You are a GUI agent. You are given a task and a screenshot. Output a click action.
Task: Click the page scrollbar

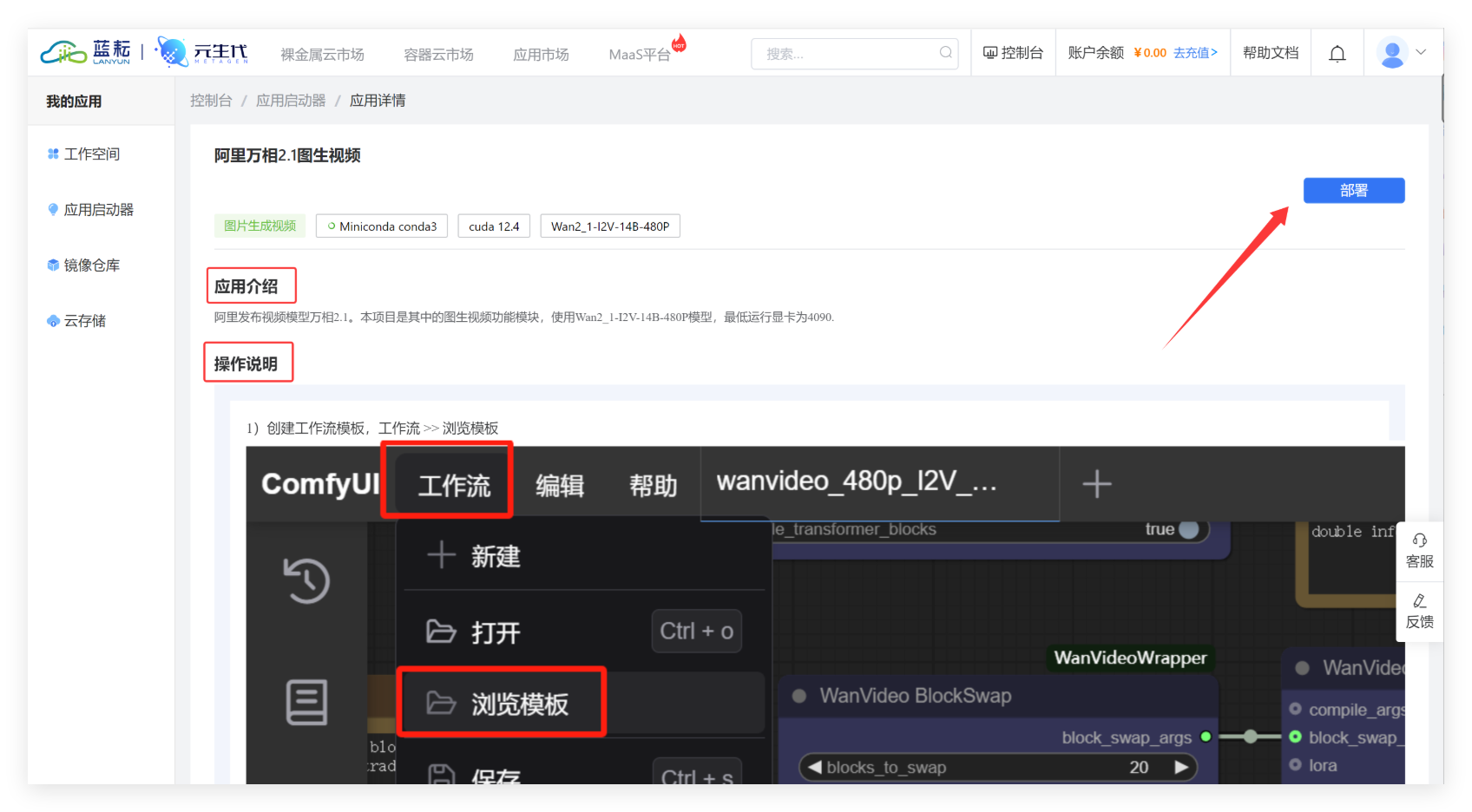(x=1442, y=97)
